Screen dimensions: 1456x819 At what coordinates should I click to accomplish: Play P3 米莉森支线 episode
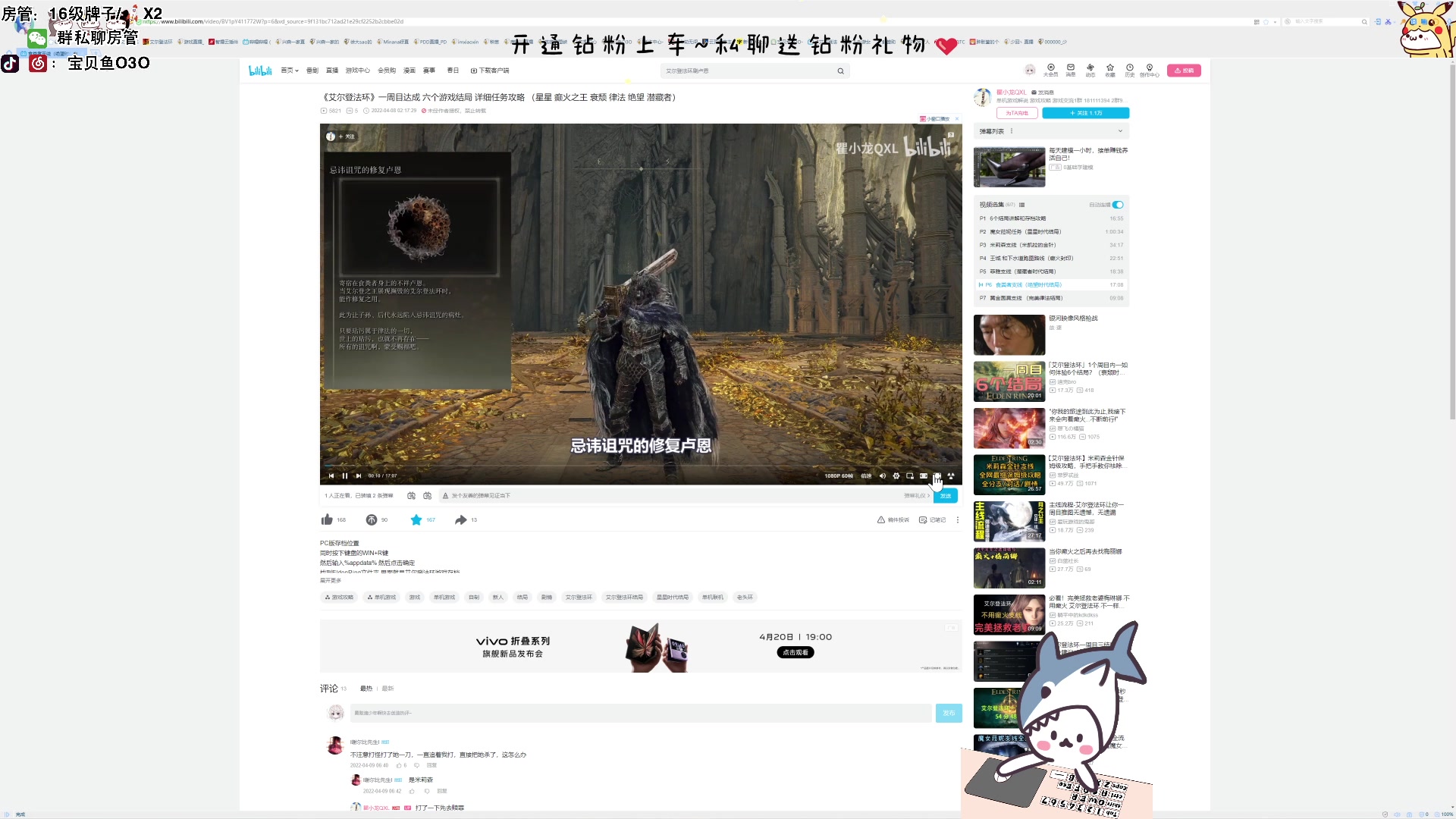click(1052, 245)
